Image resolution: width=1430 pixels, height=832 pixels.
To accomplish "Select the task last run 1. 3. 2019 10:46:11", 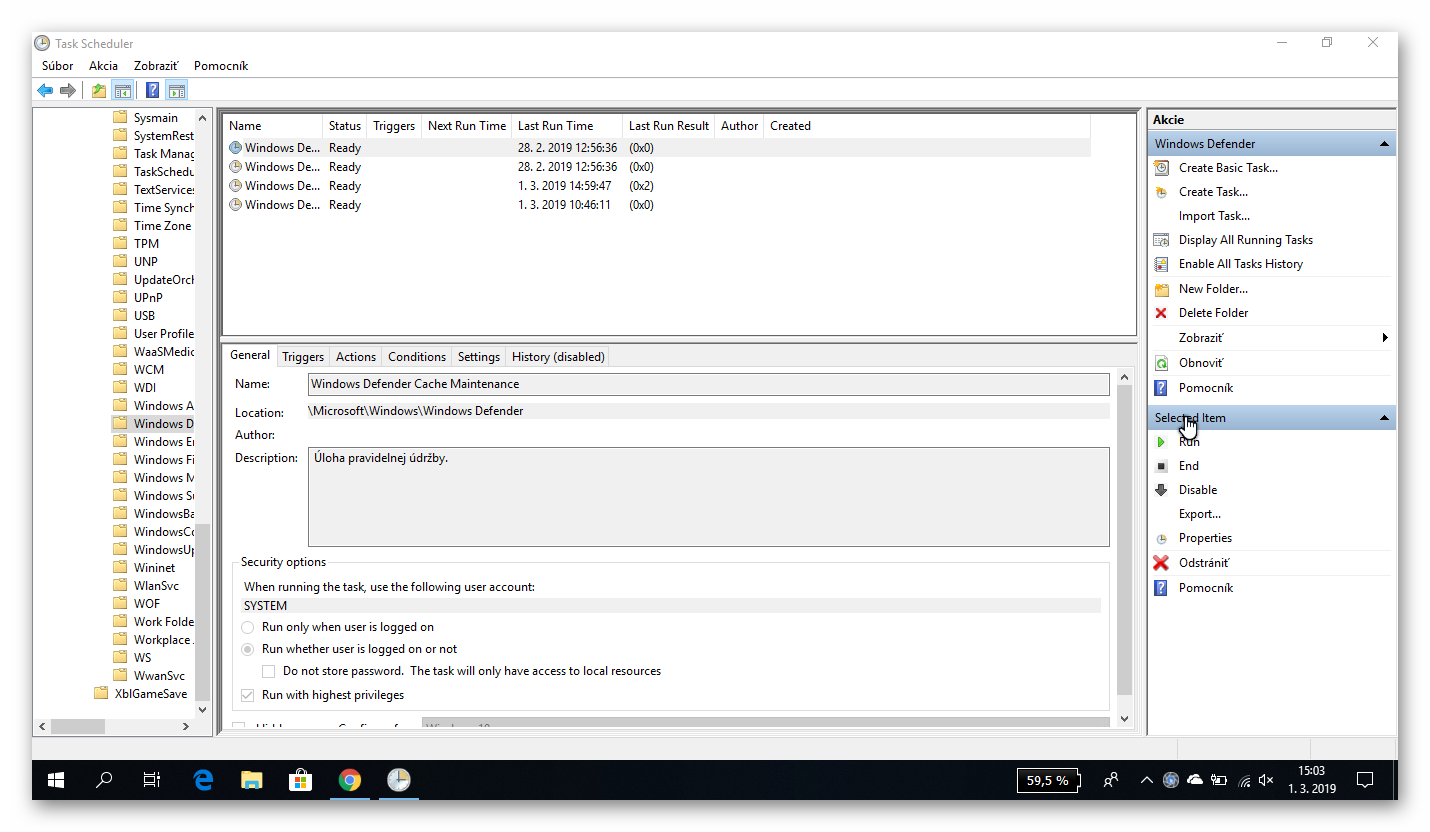I will point(656,205).
